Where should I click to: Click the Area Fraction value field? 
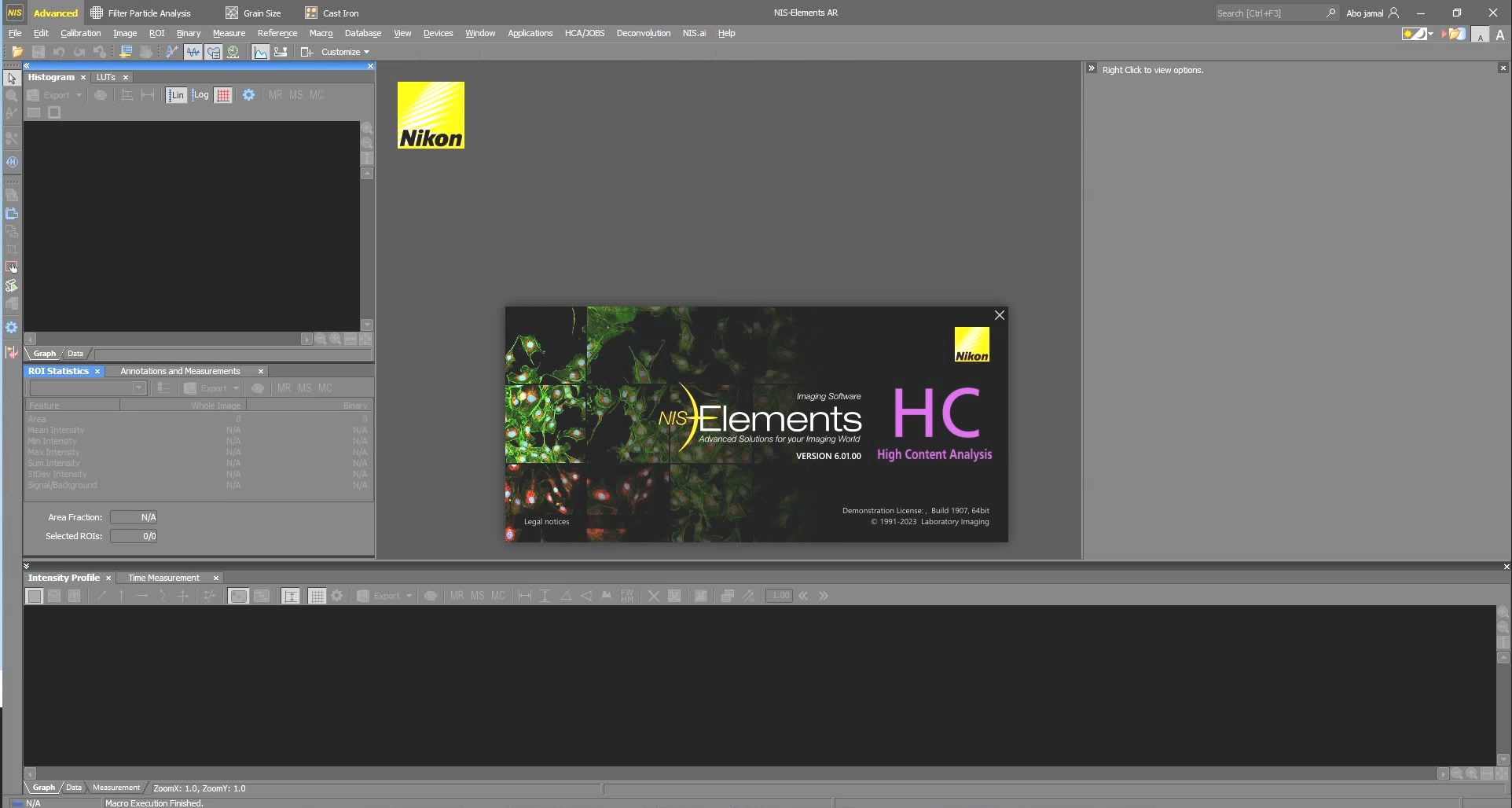coord(134,517)
